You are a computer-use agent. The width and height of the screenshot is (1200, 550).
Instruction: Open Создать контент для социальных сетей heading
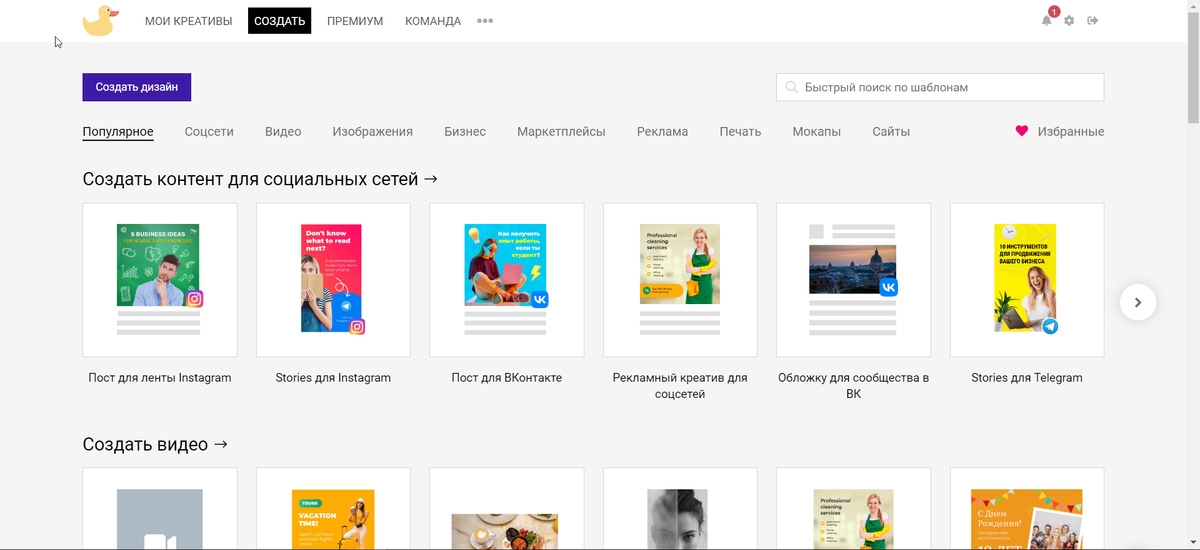[x=260, y=179]
